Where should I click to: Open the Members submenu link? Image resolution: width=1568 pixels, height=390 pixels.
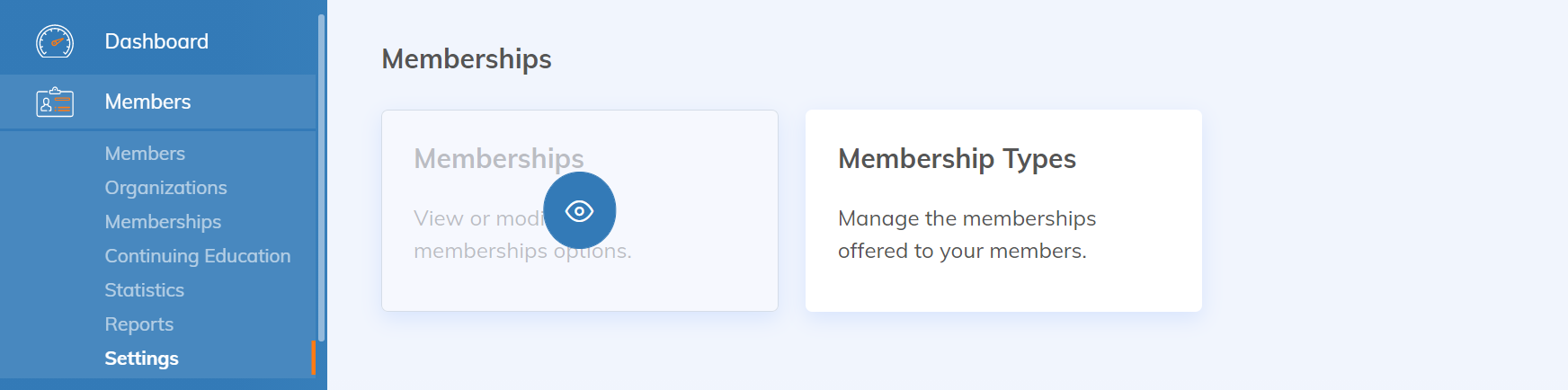click(145, 154)
